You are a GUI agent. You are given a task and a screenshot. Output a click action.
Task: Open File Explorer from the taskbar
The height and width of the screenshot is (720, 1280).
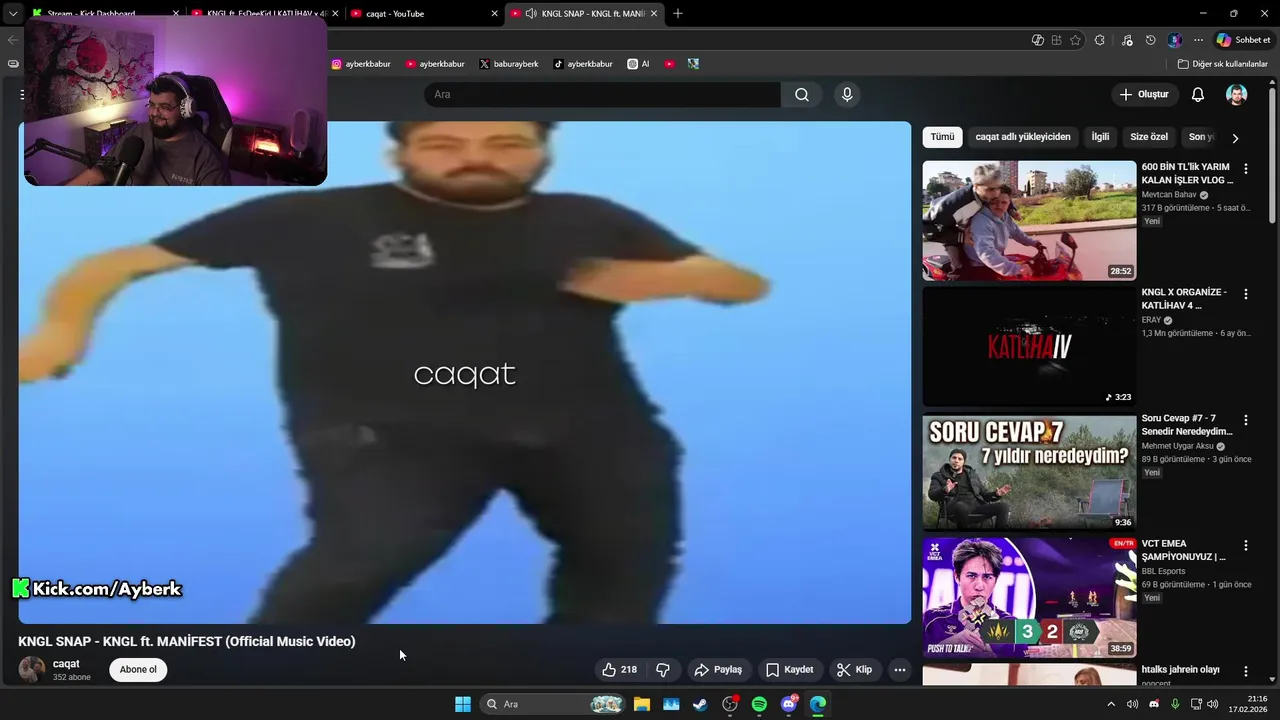(x=641, y=704)
